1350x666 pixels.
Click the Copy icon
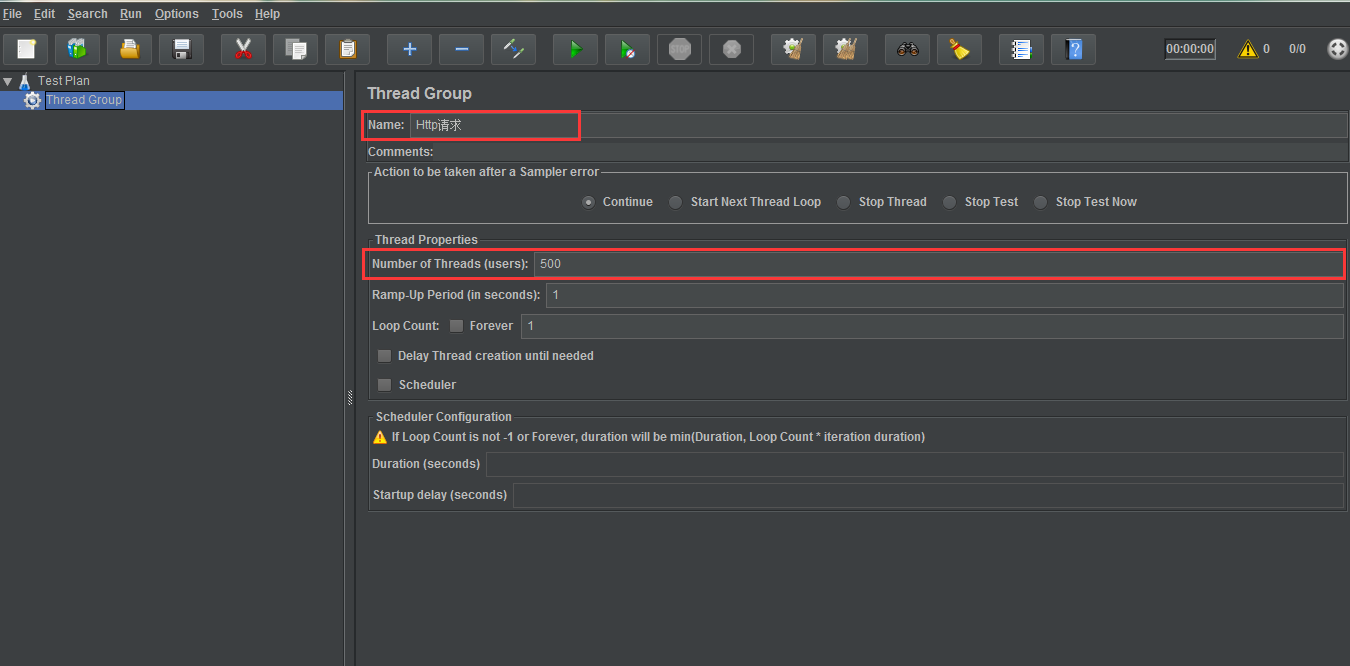[x=295, y=49]
